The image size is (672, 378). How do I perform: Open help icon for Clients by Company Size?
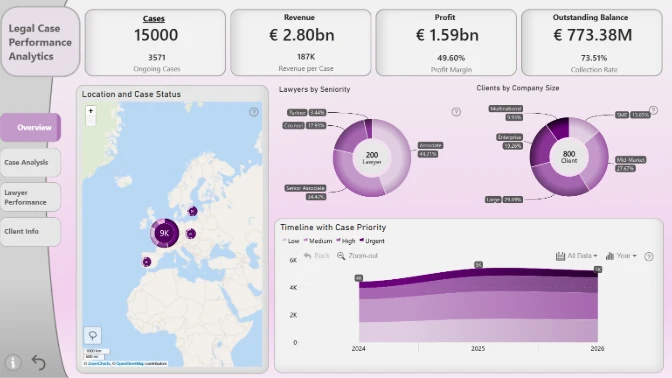point(653,110)
